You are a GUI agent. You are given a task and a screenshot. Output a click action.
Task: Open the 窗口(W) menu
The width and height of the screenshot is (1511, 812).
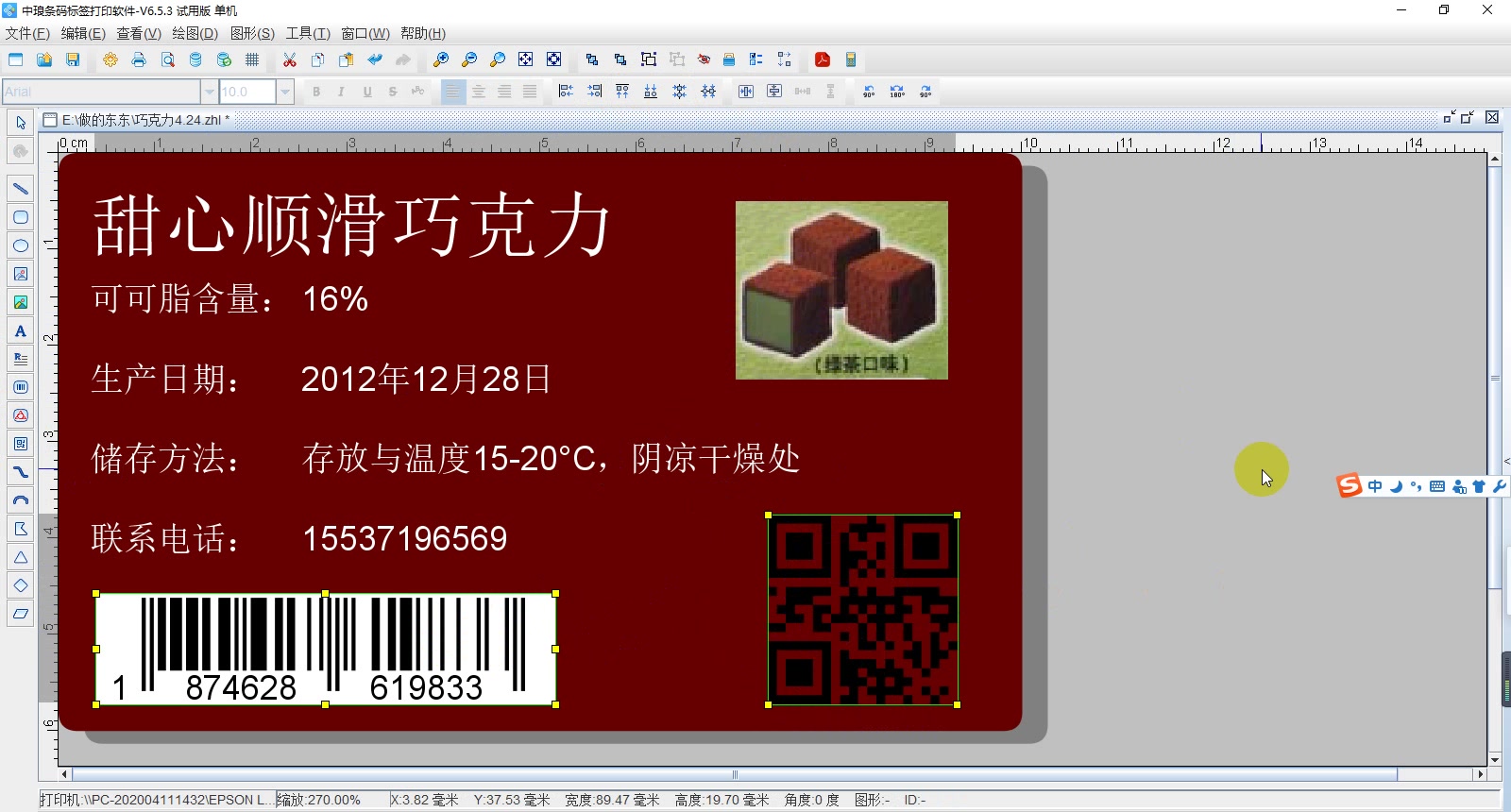pos(365,33)
